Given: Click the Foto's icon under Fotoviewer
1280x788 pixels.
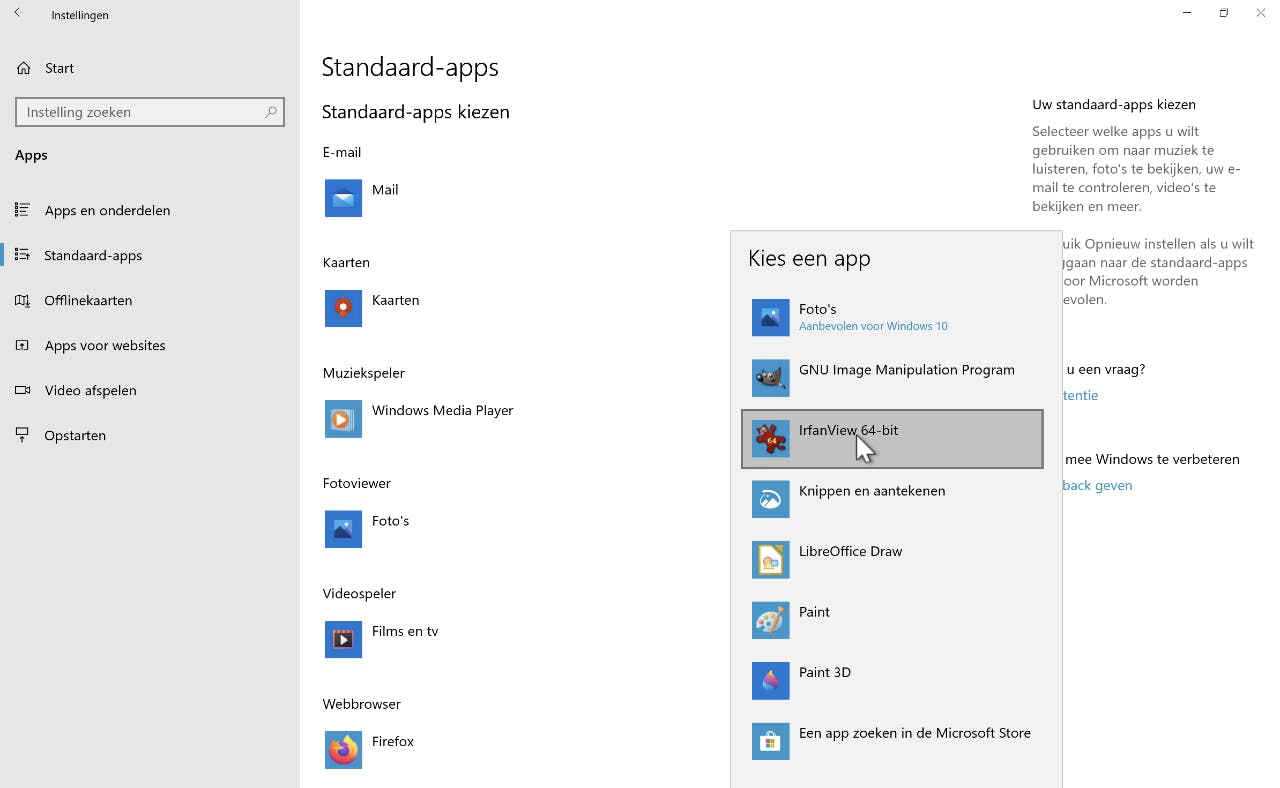Looking at the screenshot, I should click(343, 529).
